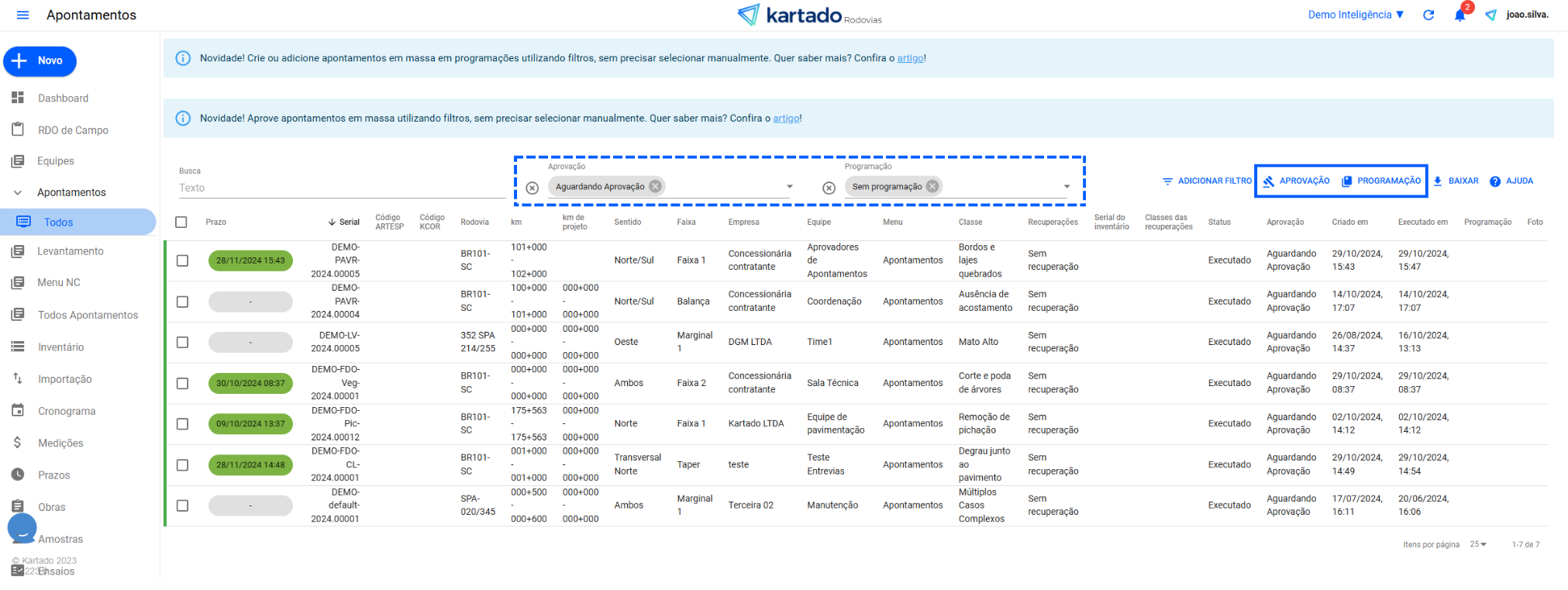Click the Dashboard sidebar icon
The height and width of the screenshot is (590, 1568).
point(18,98)
